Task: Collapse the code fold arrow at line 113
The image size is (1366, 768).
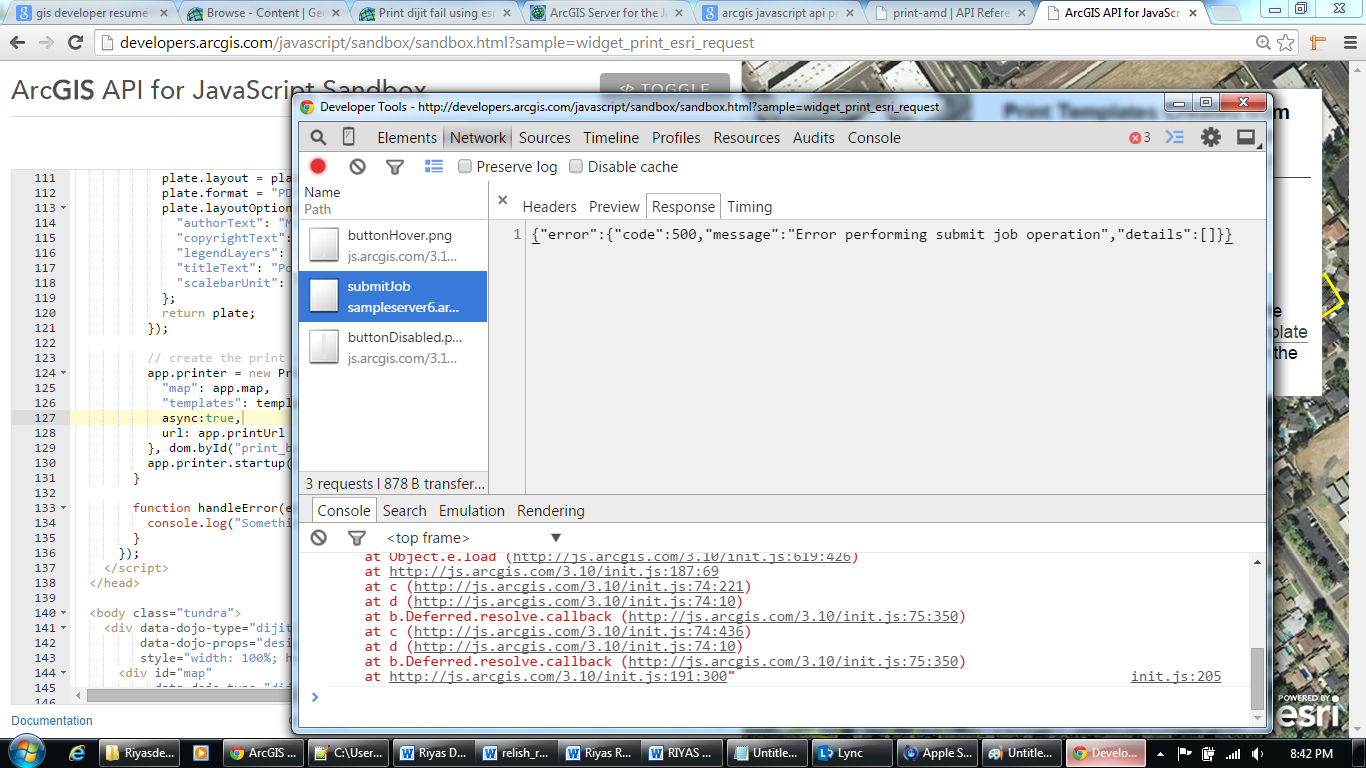Action: [65, 208]
